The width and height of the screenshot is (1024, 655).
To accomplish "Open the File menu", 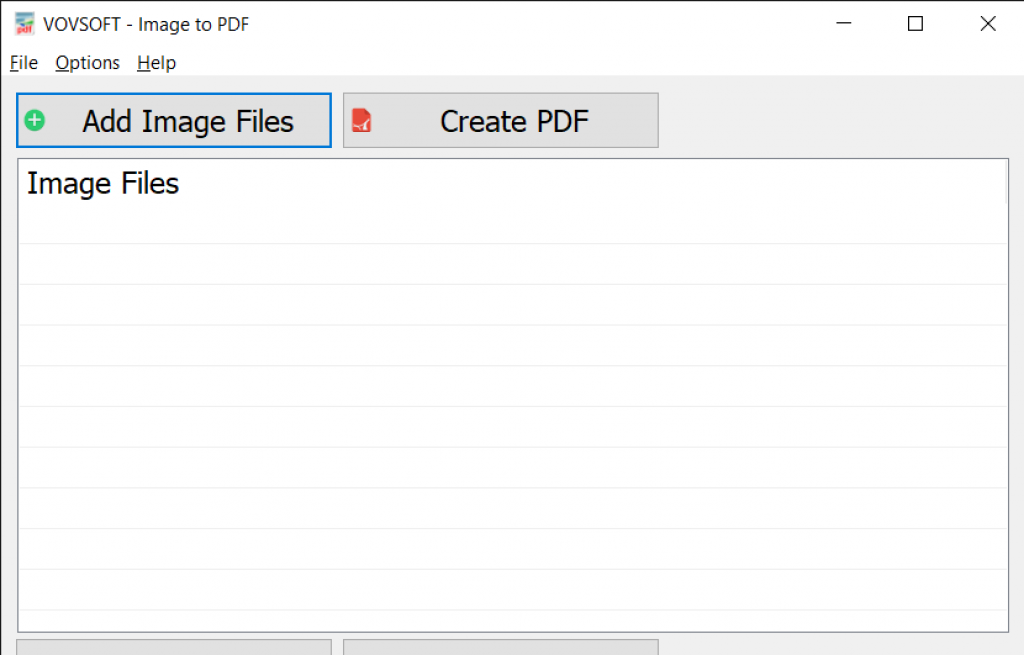I will [24, 63].
